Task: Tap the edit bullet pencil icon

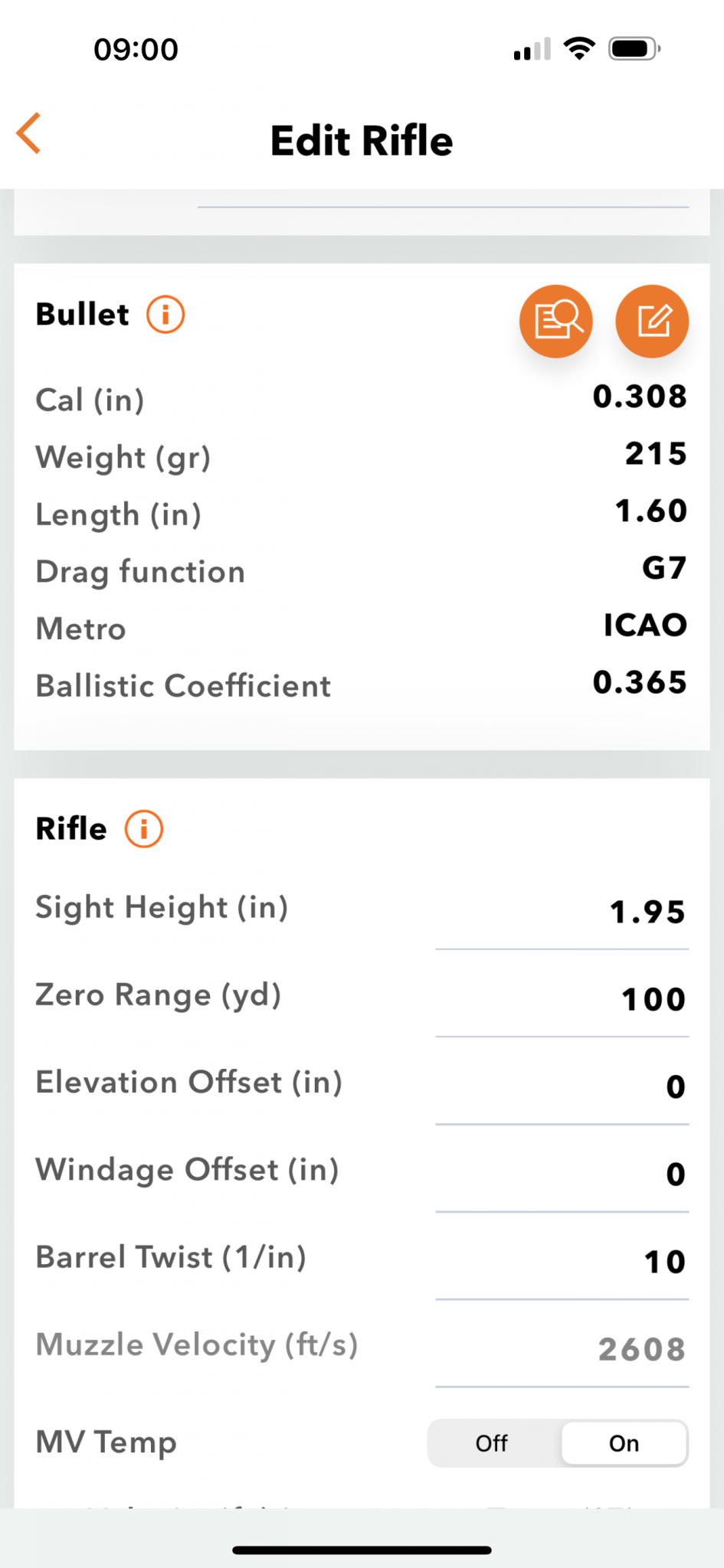Action: pos(652,322)
